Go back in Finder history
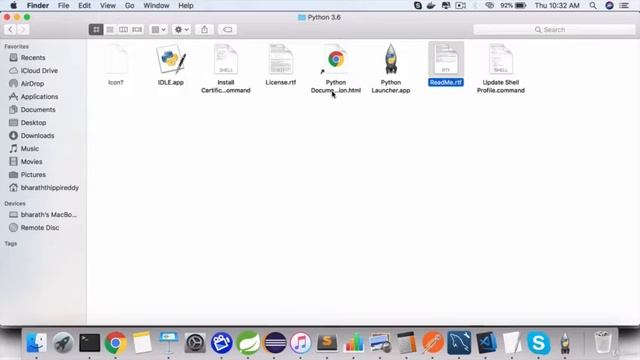 tap(11, 29)
